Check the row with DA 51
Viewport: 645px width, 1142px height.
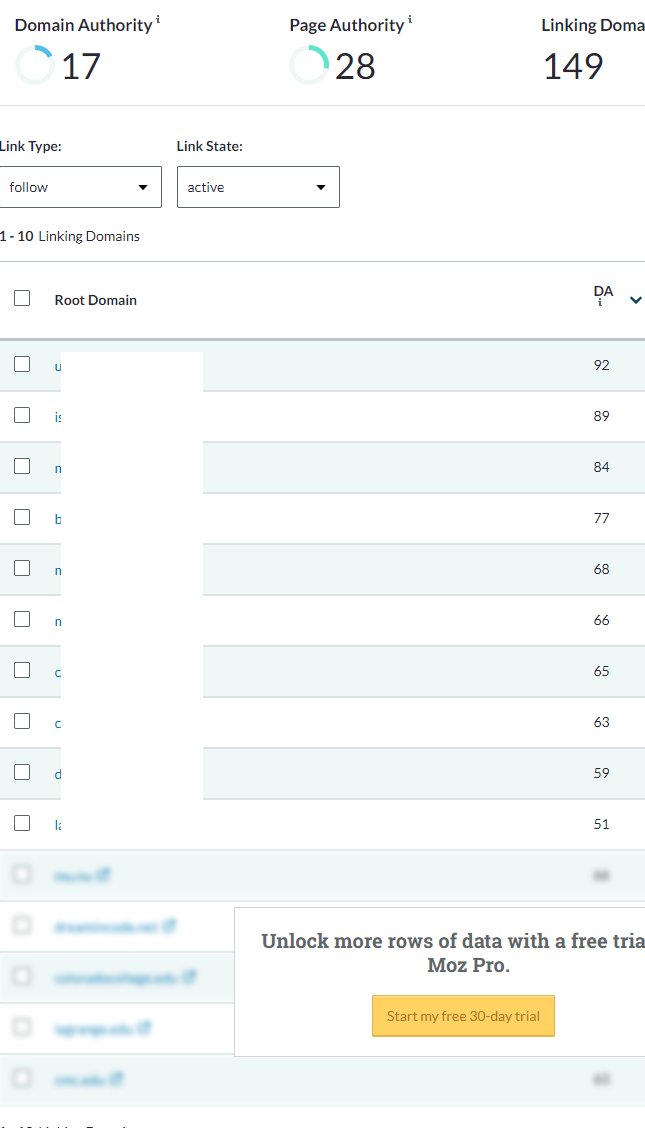(x=23, y=822)
